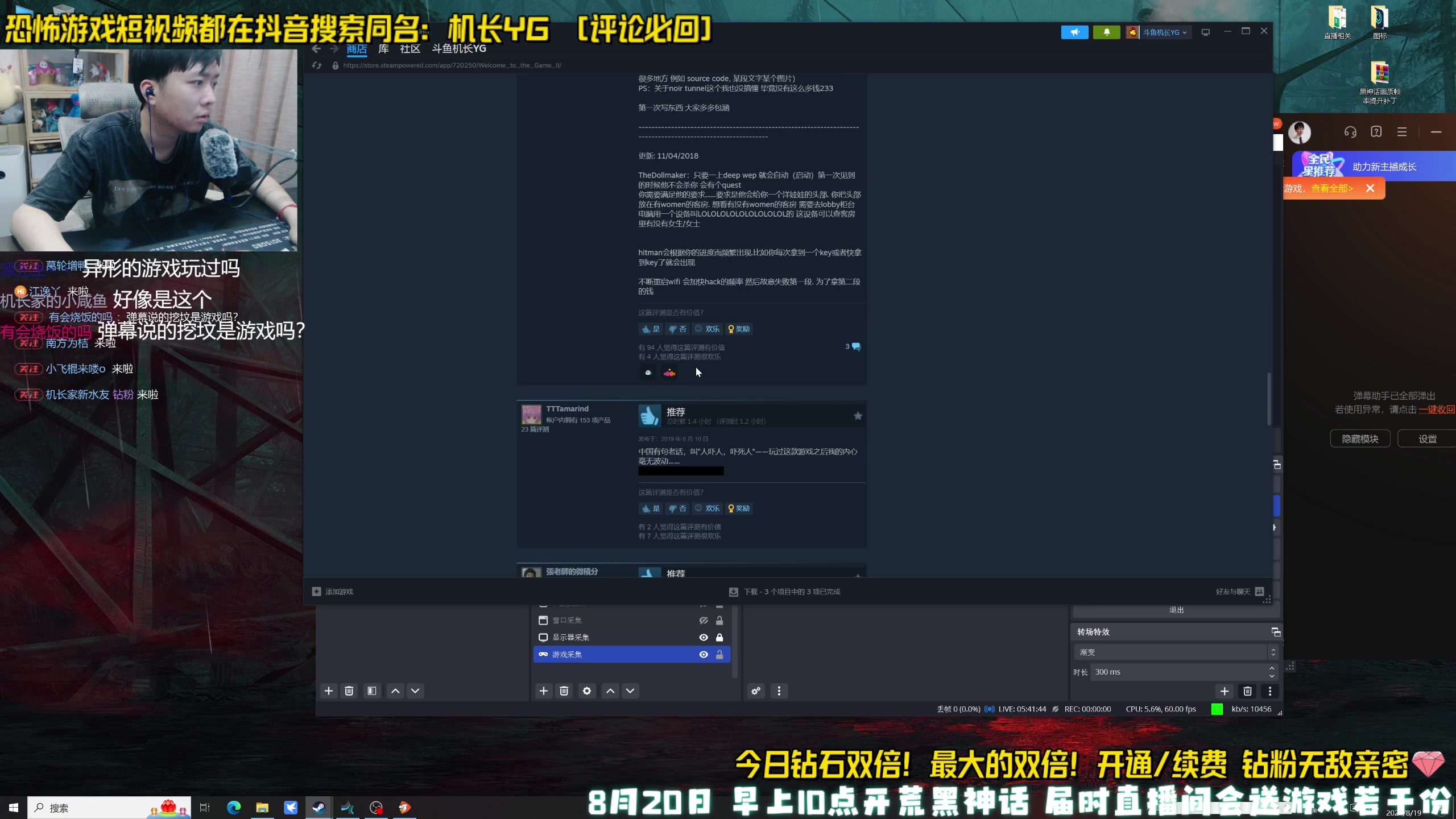
Task: Add a new scene in OBS
Action: tap(329, 690)
